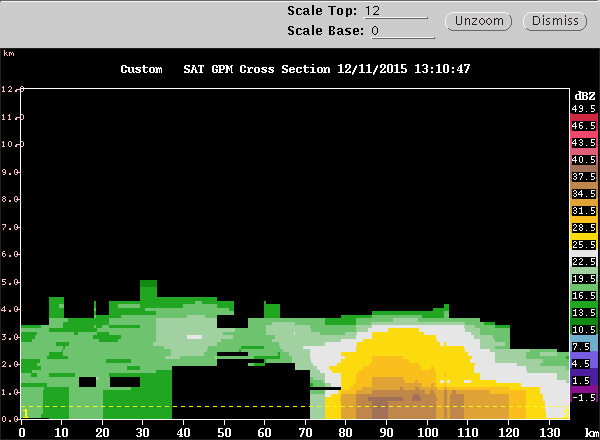
Task: Click the Scale Top label
Action: (x=322, y=11)
